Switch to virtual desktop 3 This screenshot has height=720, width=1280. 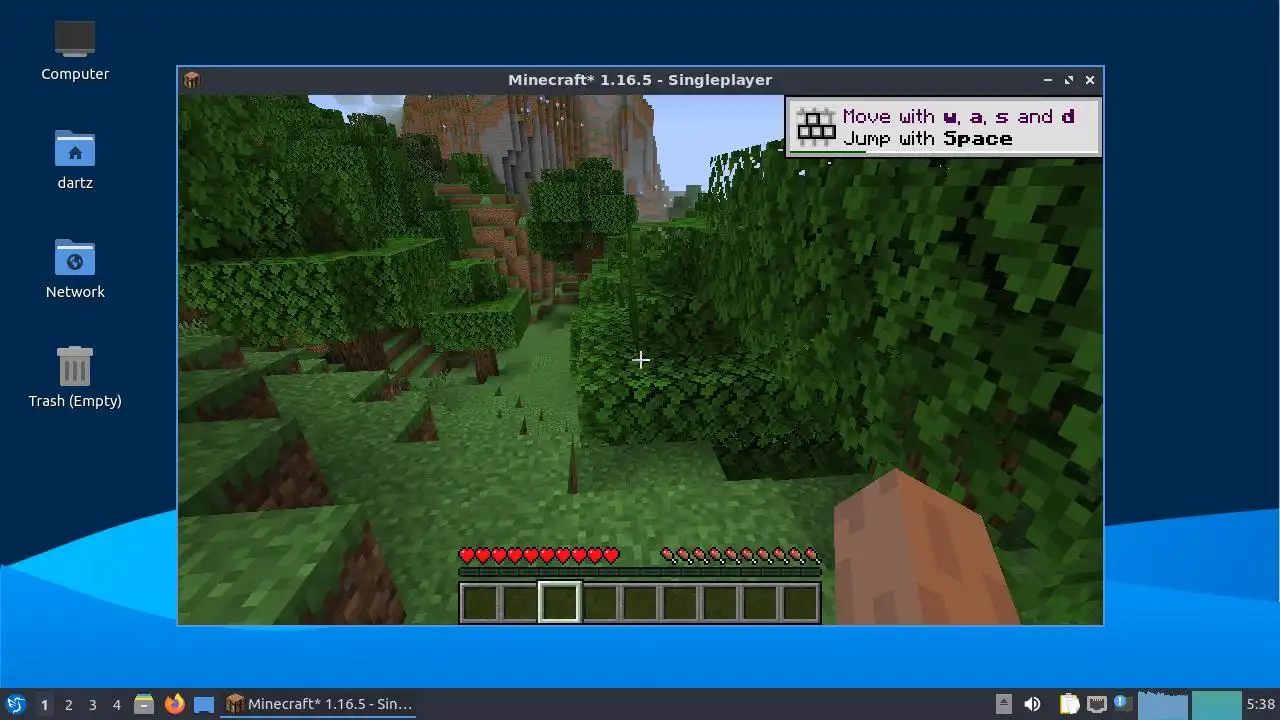(92, 704)
